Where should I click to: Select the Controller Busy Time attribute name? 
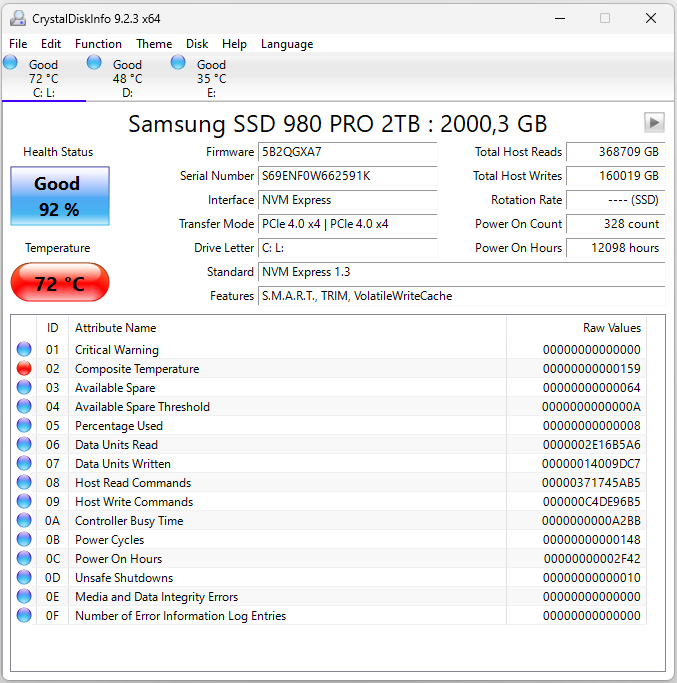pos(129,521)
